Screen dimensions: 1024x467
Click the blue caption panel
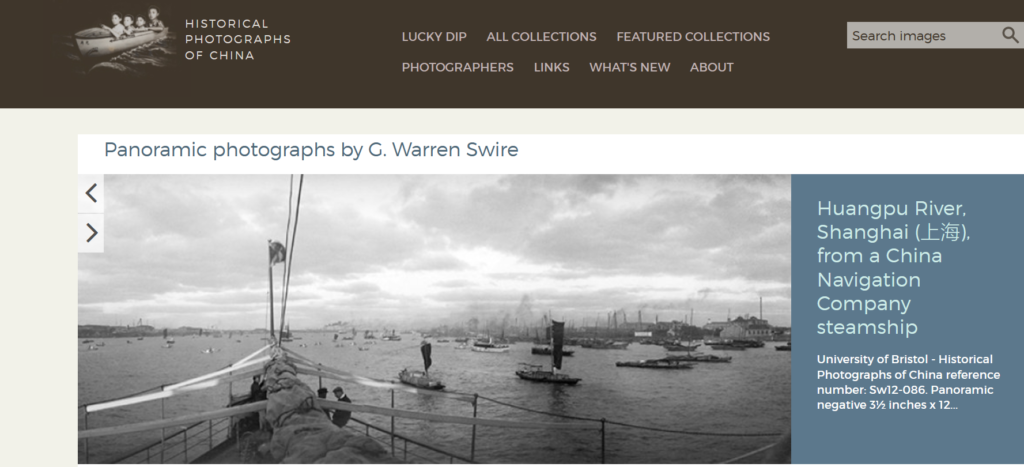(x=907, y=319)
